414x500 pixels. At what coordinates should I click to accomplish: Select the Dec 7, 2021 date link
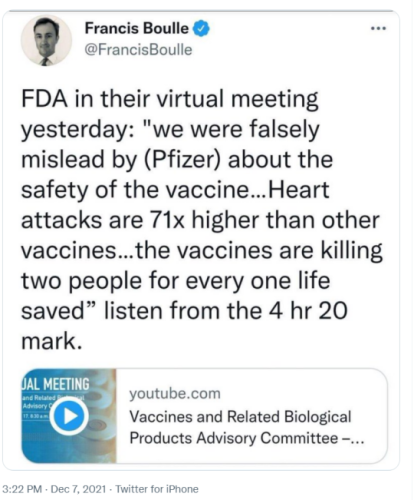(79, 489)
